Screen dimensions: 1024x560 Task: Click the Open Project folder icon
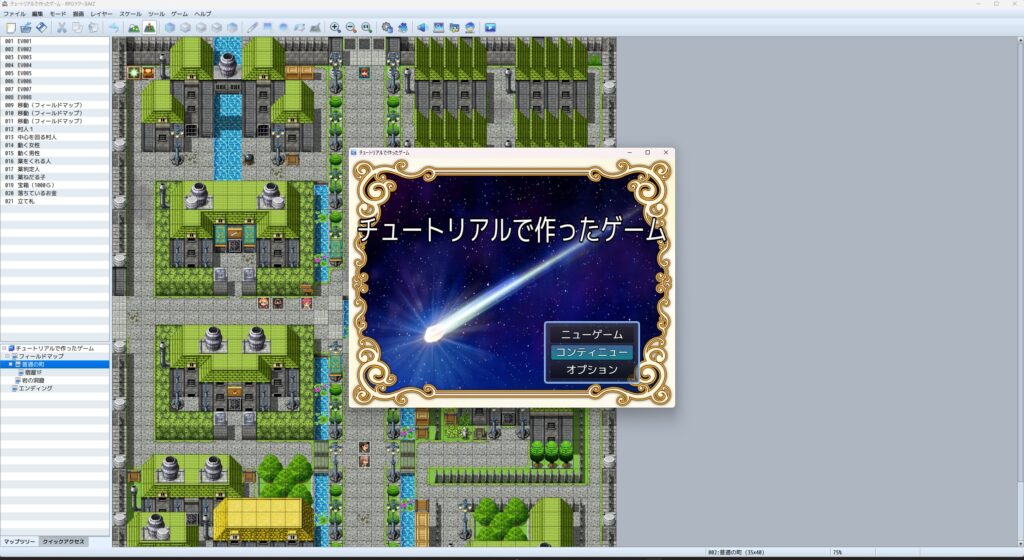[x=26, y=27]
